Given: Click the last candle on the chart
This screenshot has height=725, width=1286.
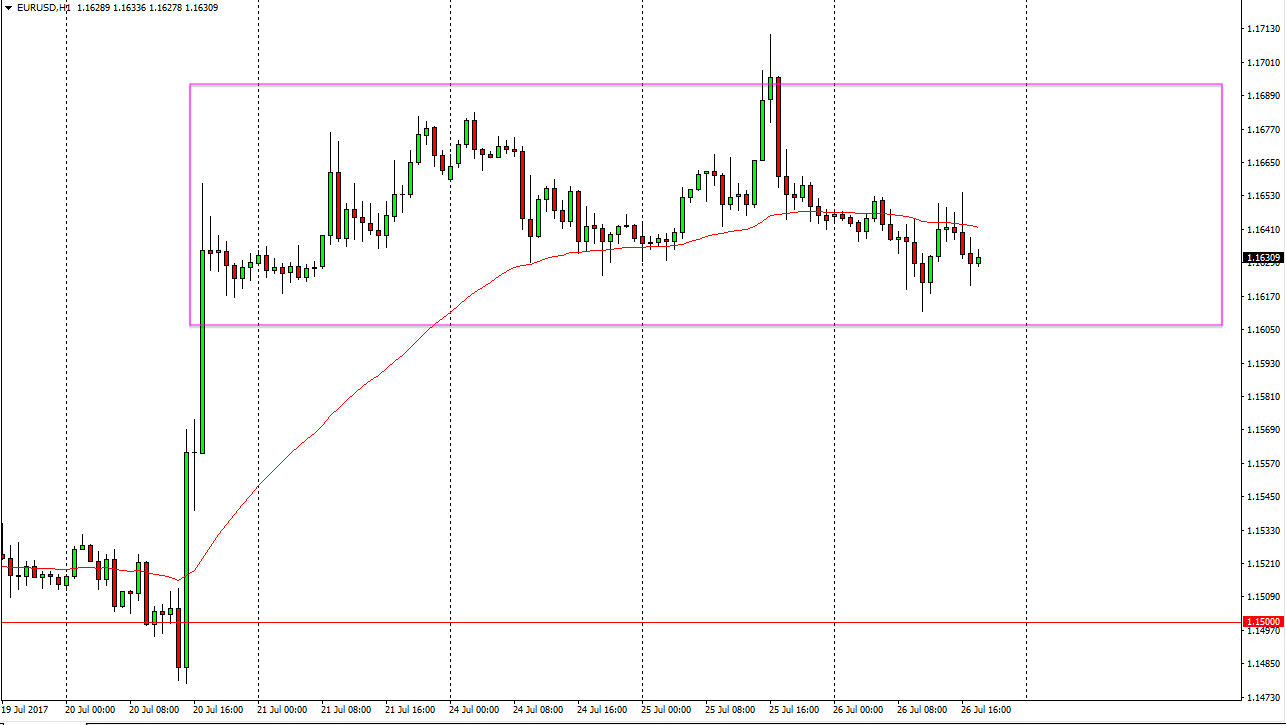Looking at the screenshot, I should (x=979, y=260).
